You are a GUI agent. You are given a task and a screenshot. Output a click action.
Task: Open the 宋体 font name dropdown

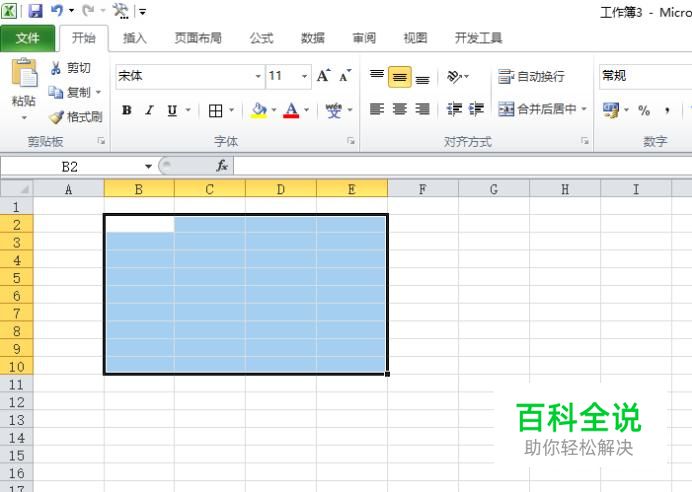pyautogui.click(x=258, y=76)
